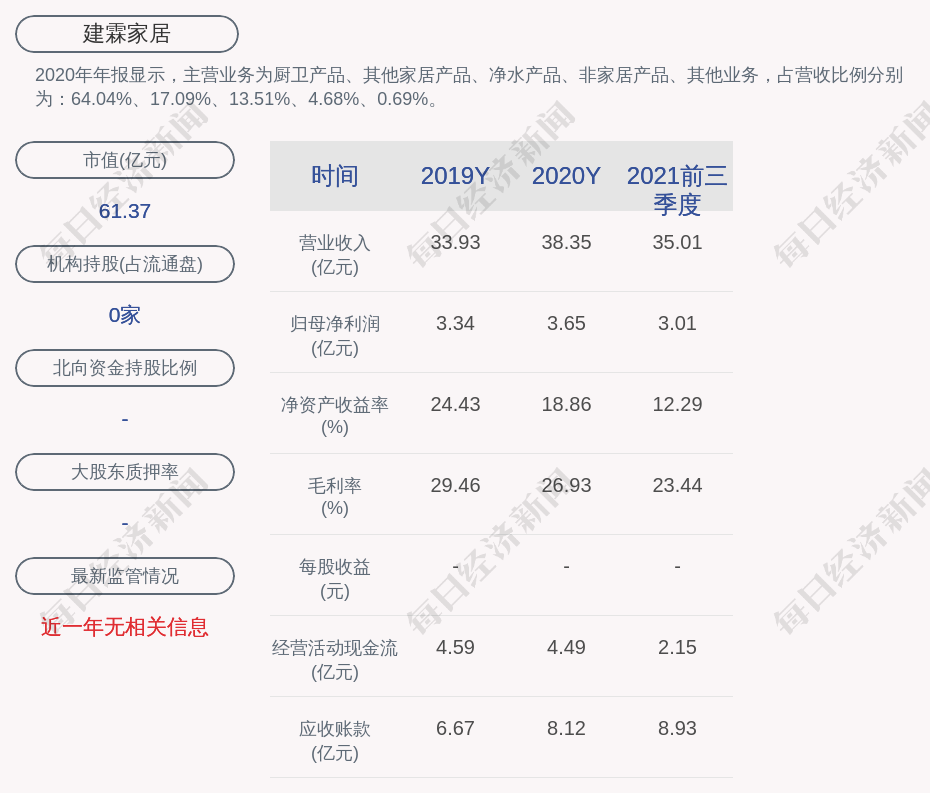930x793 pixels.
Task: Click the 2019Y column header
Action: [x=455, y=176]
